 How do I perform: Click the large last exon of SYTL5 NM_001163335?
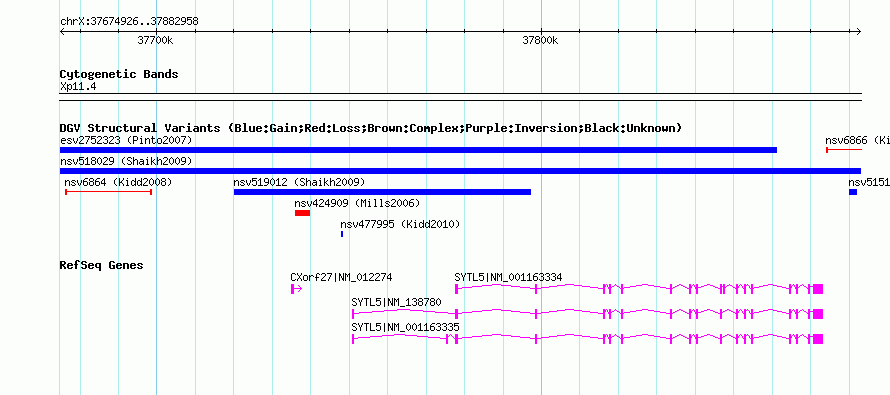tap(818, 339)
